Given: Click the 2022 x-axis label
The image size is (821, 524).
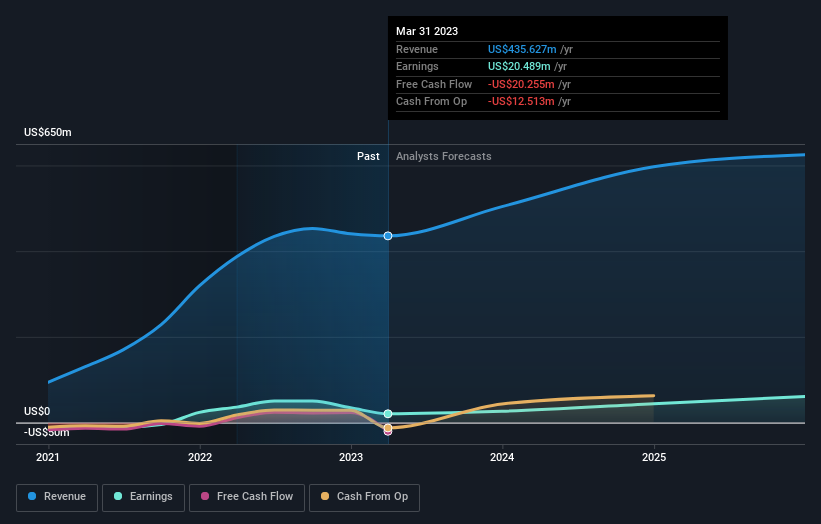Looking at the screenshot, I should (200, 458).
